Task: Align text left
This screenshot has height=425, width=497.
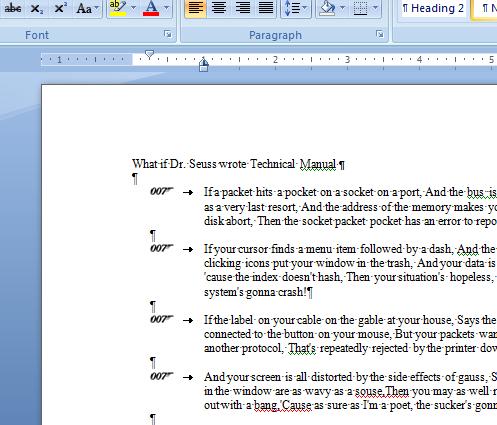Action: (x=195, y=8)
